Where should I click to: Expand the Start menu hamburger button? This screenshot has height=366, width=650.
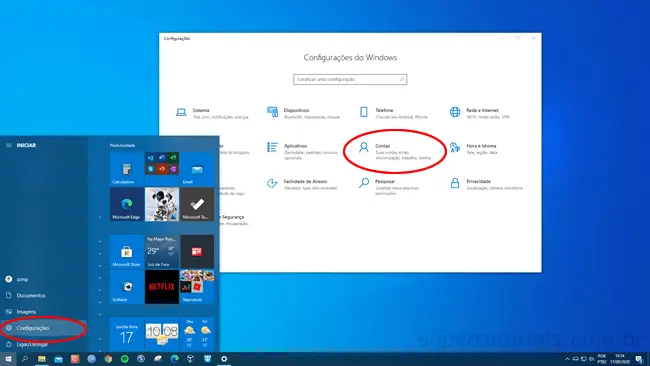[9, 145]
